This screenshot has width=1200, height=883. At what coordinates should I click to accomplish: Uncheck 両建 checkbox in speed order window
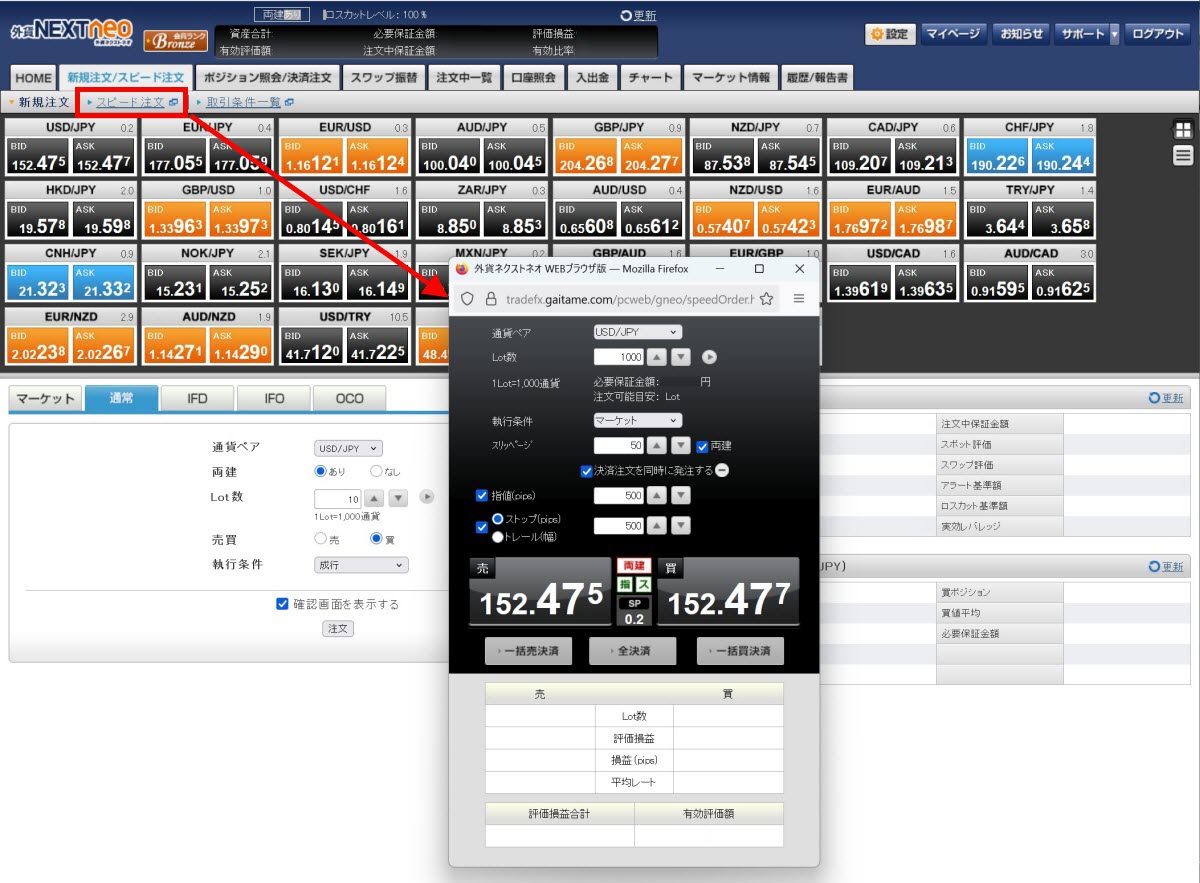click(x=702, y=446)
